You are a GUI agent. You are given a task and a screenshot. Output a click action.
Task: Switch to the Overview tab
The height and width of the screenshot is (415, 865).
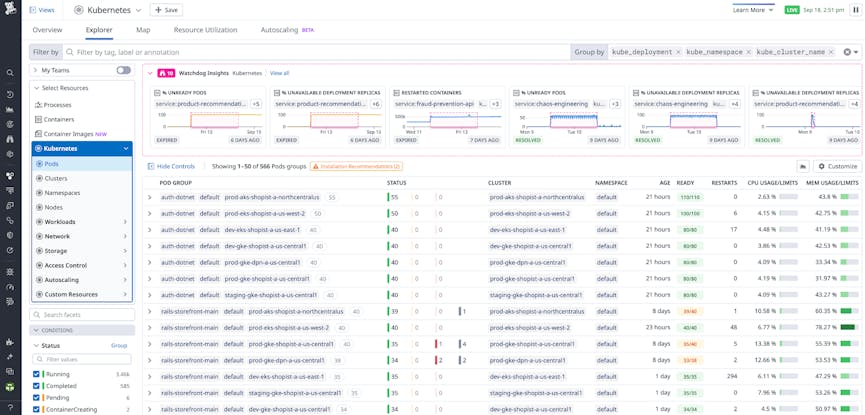pyautogui.click(x=47, y=30)
